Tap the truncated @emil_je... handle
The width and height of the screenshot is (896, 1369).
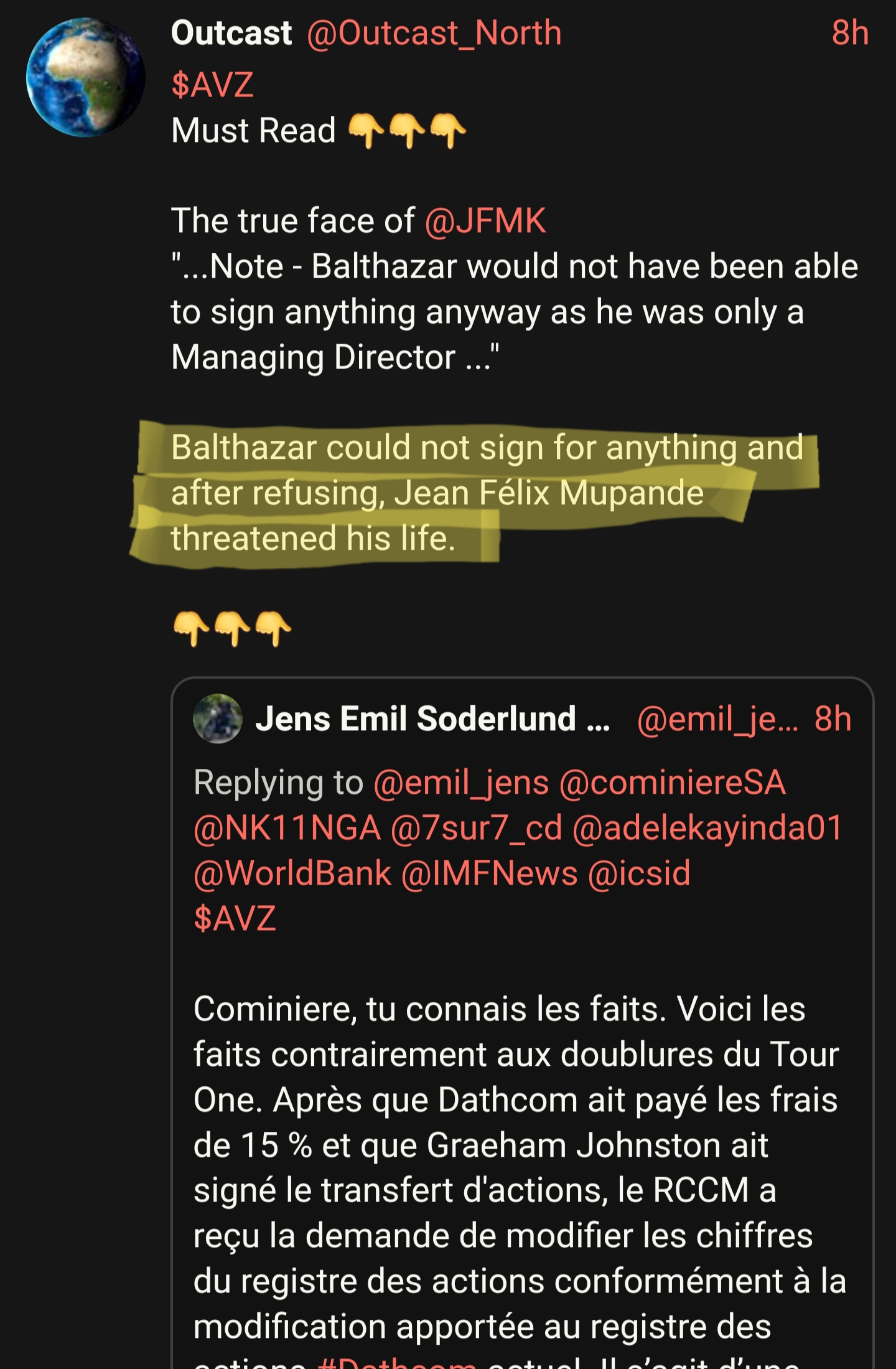click(717, 719)
